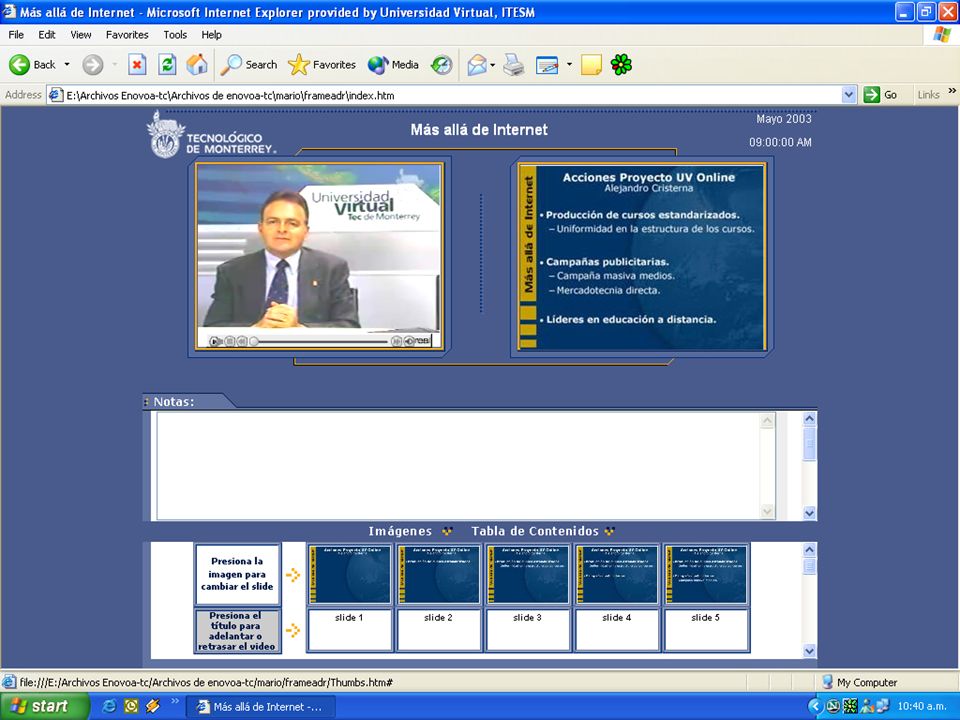Select the thumbnail above slide 3
This screenshot has height=720, width=960.
coord(527,574)
